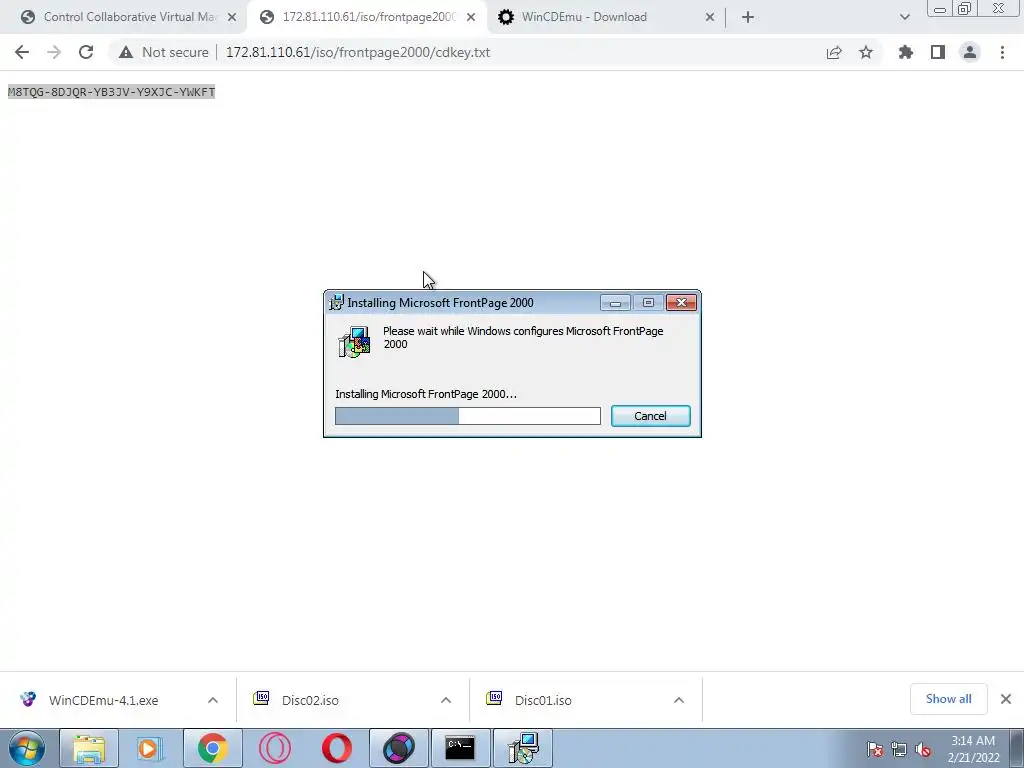Minimize the Installing Microsoft FrontPage 2000 dialog
This screenshot has height=768, width=1024.
coord(615,303)
